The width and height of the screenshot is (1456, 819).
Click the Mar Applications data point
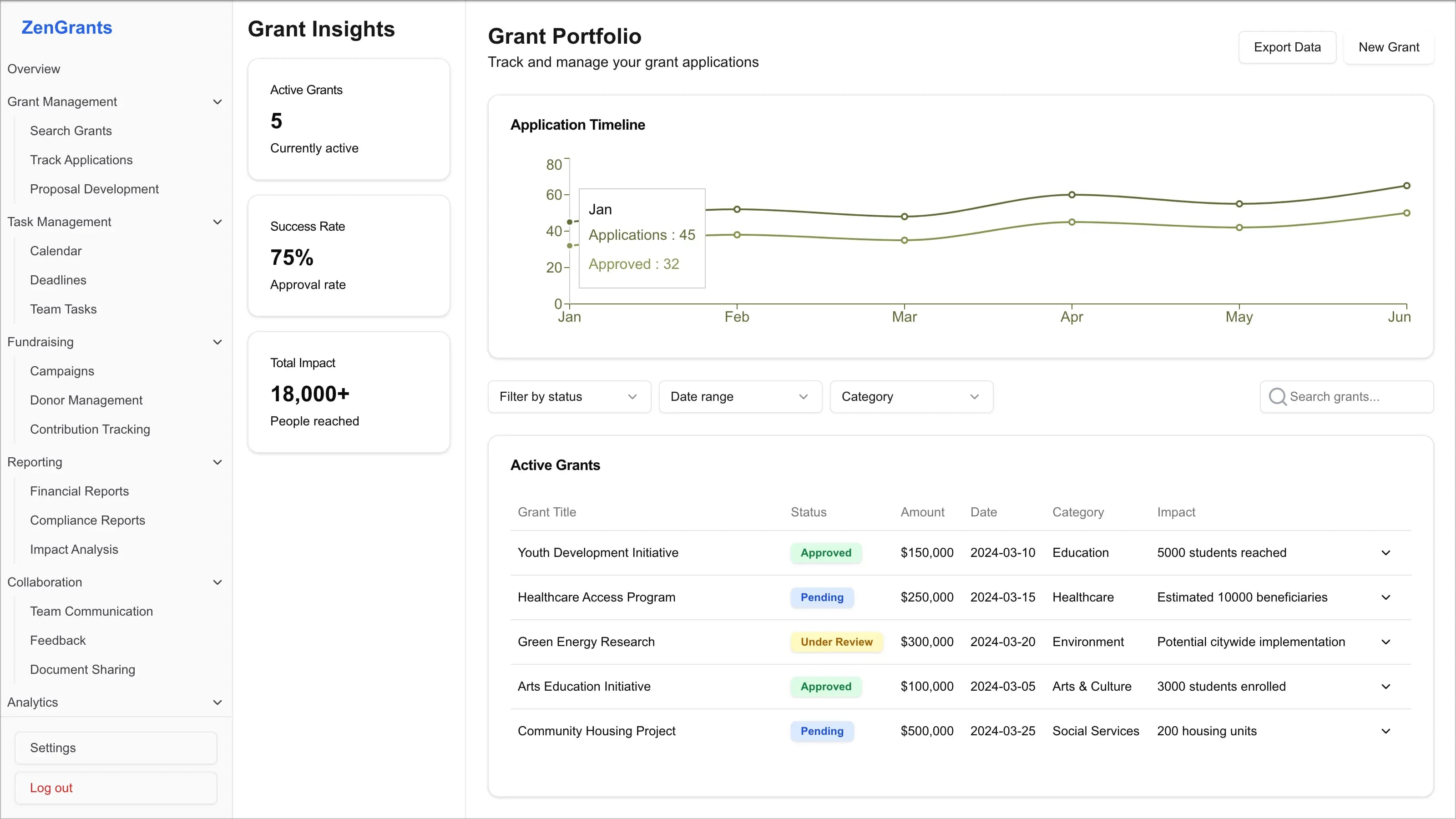(905, 217)
